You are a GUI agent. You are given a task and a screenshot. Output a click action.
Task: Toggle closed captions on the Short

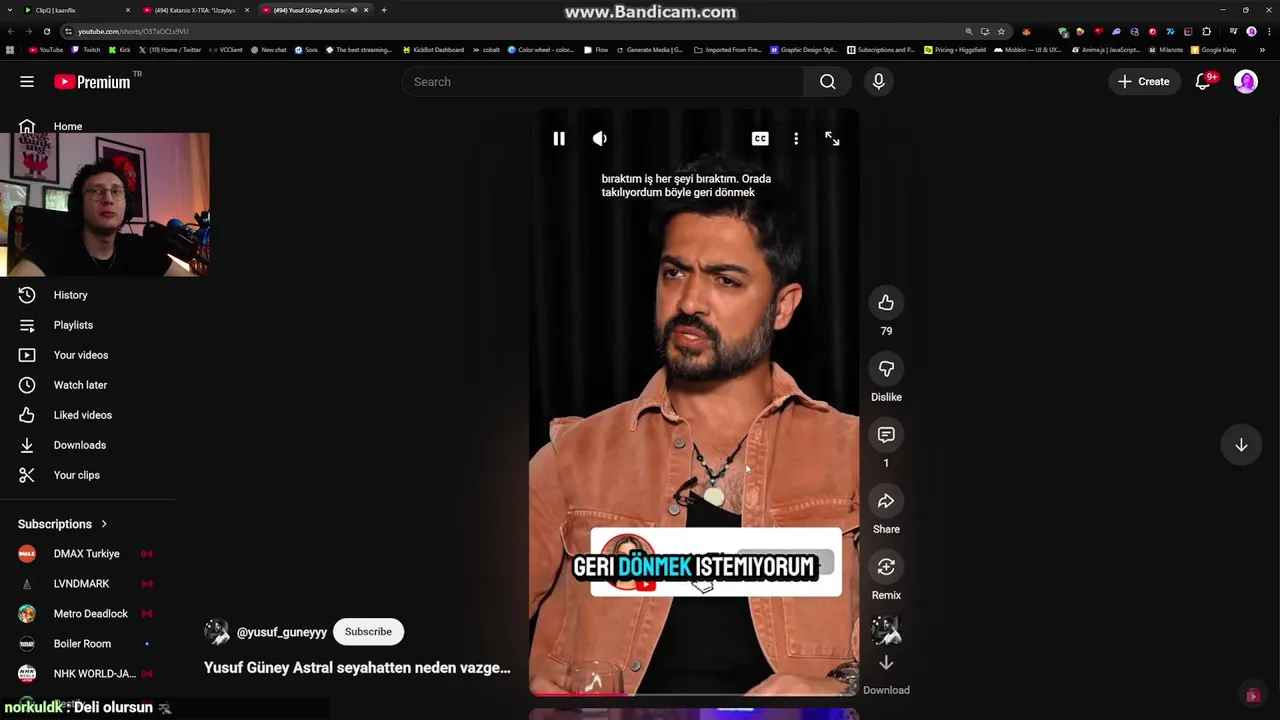click(760, 139)
